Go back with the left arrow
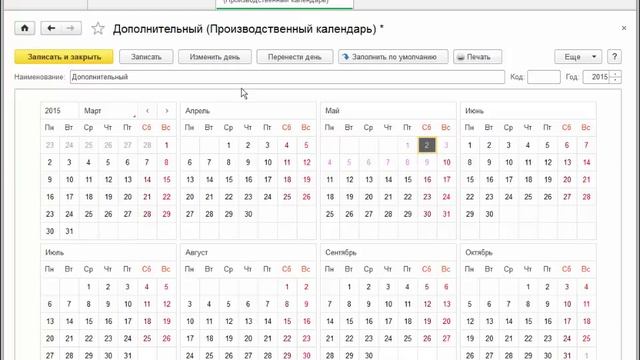This screenshot has height=360, width=640. tap(51, 28)
